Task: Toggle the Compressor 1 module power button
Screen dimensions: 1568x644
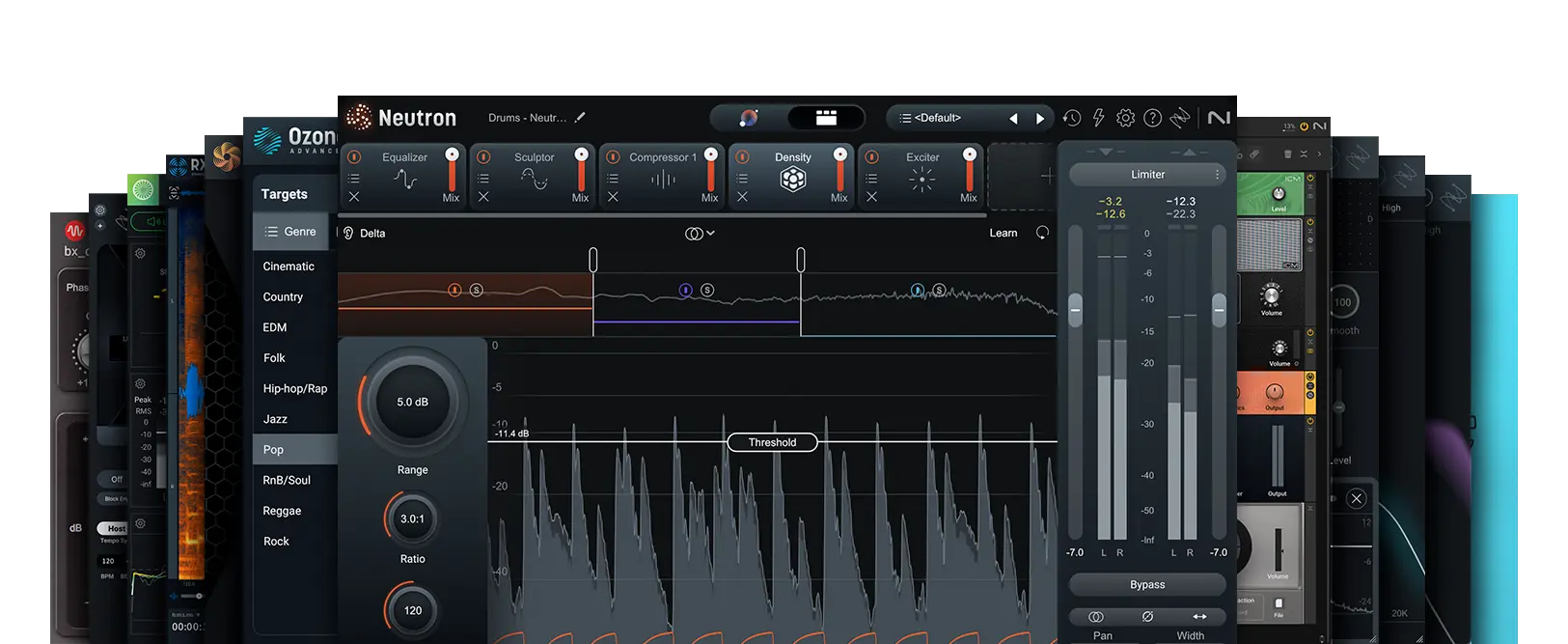Action: pyautogui.click(x=613, y=156)
